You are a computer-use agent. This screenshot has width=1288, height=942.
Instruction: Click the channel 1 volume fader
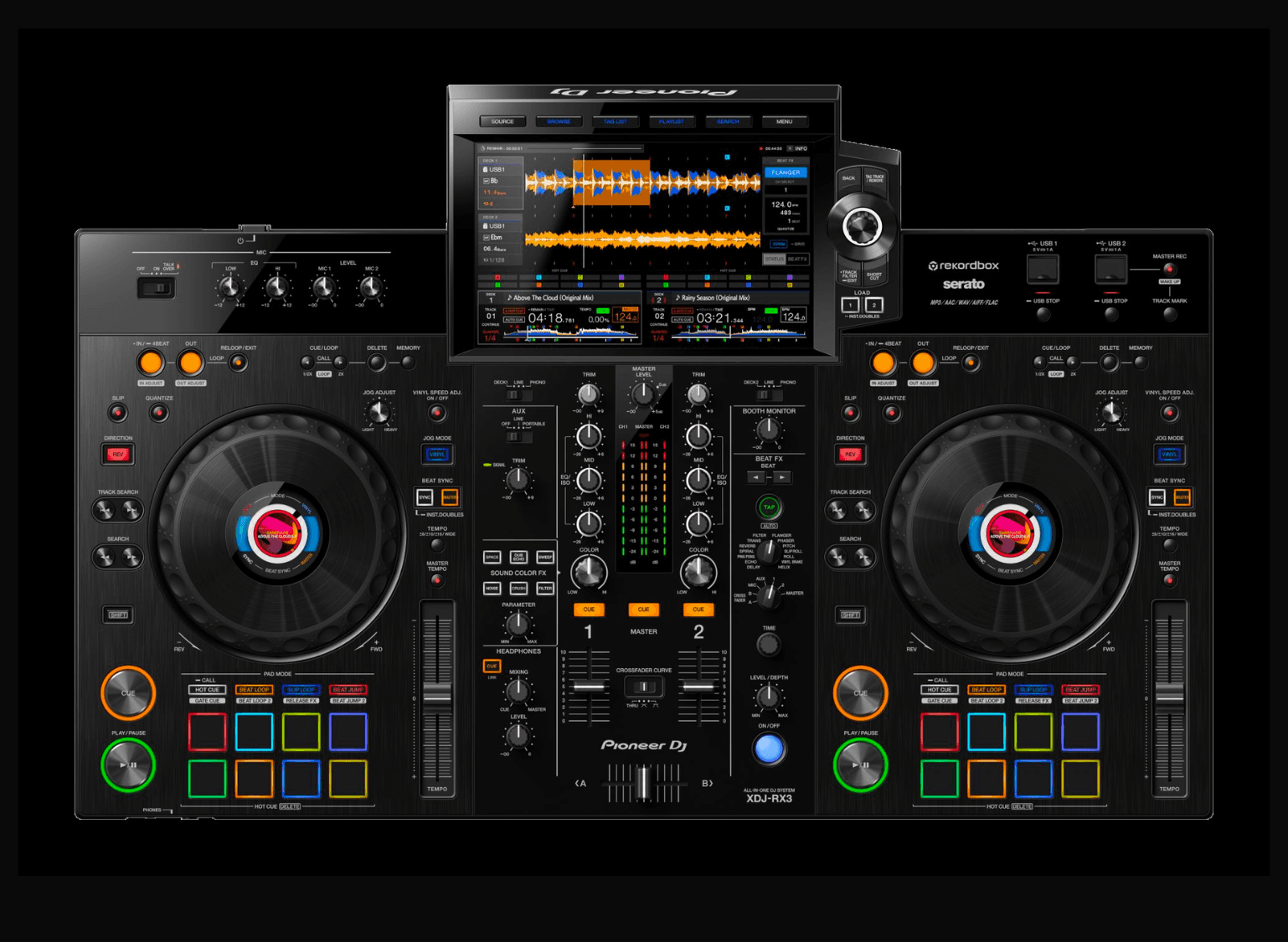(x=589, y=687)
